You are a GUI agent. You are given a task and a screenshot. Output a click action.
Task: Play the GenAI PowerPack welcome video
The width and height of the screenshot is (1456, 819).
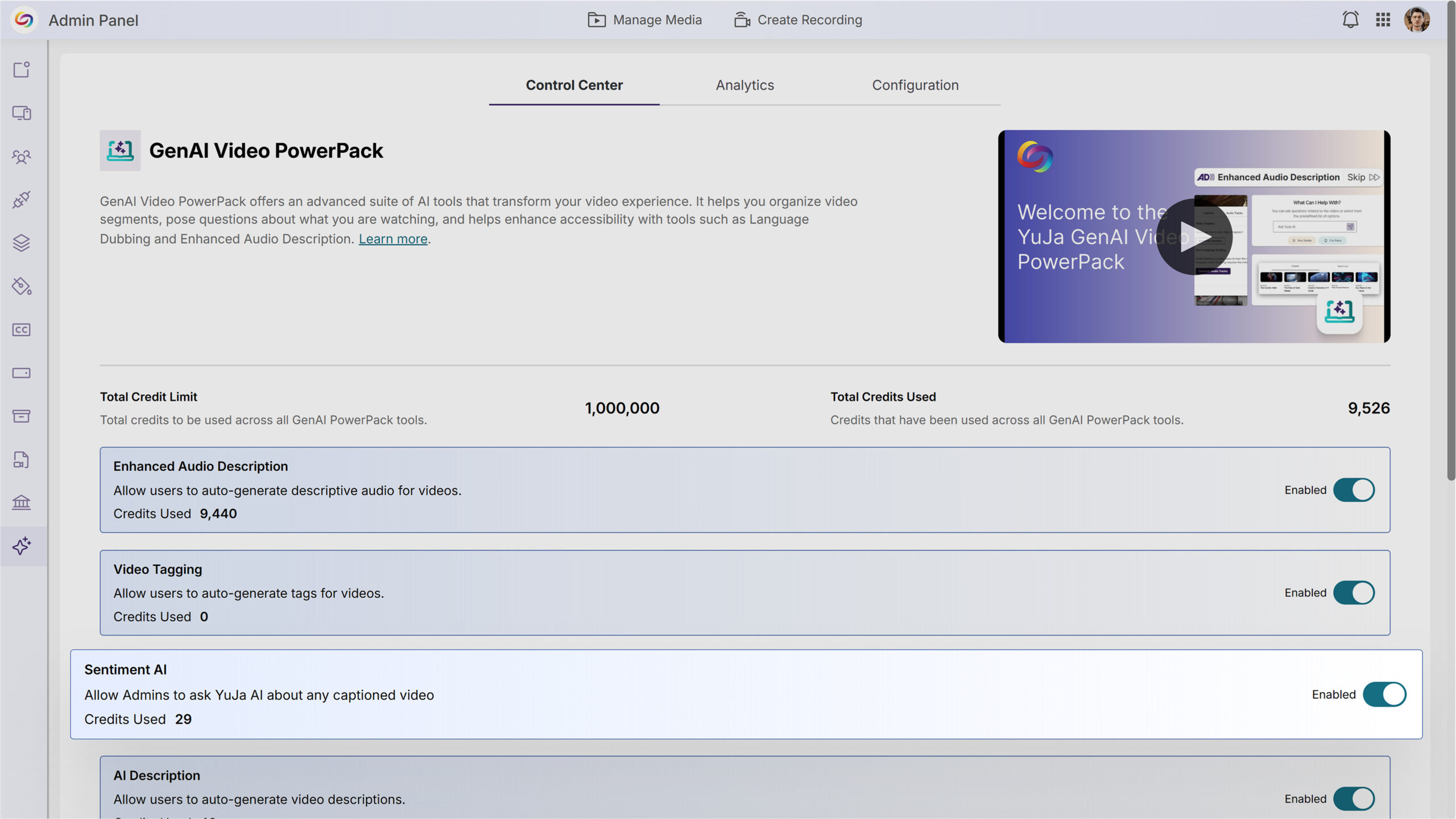[x=1194, y=237]
